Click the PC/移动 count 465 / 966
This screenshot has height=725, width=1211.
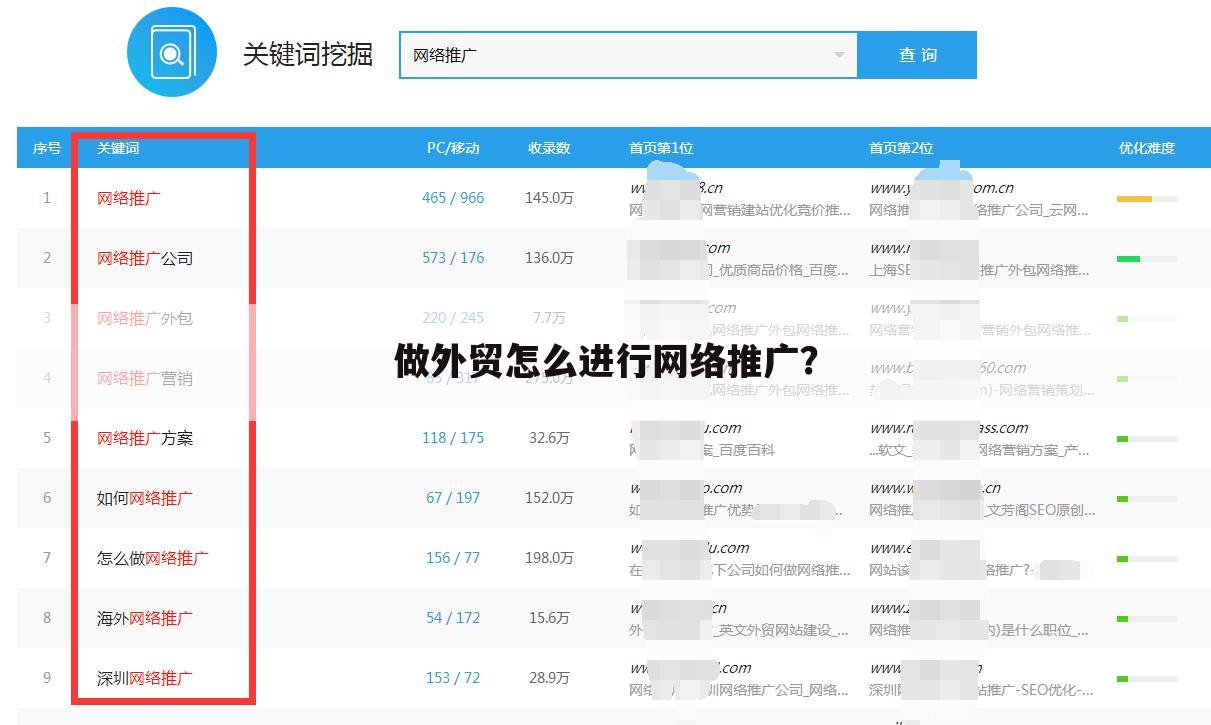(x=452, y=197)
